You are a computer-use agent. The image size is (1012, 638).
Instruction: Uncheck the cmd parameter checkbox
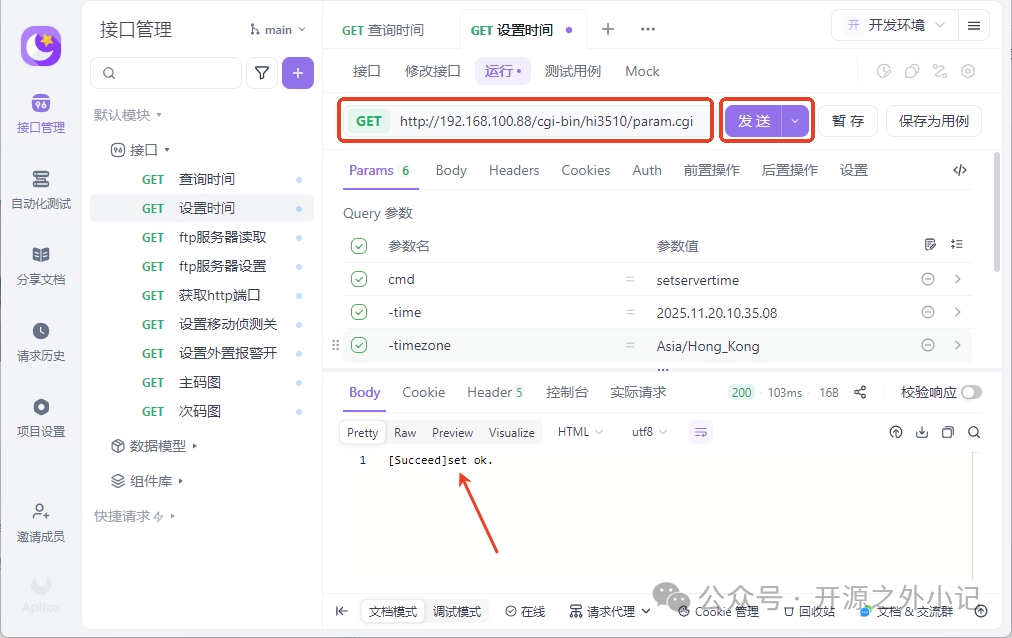coord(359,279)
